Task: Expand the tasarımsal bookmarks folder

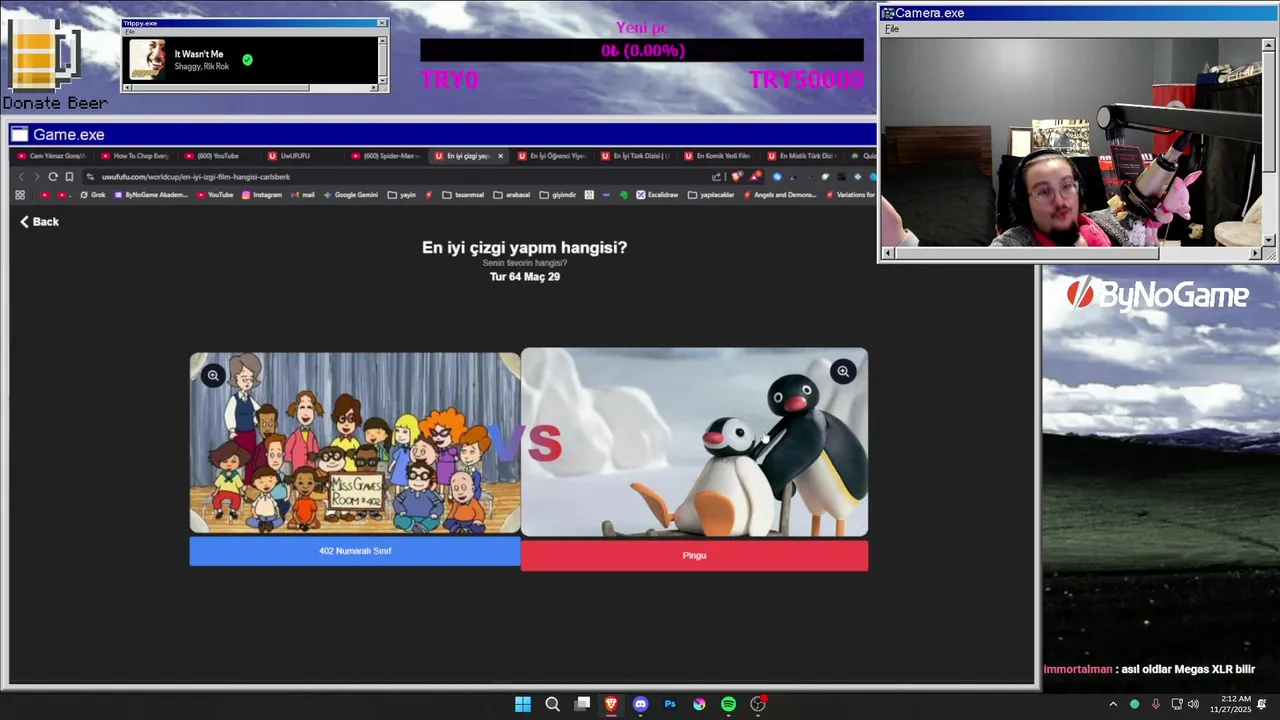Action: click(x=463, y=195)
